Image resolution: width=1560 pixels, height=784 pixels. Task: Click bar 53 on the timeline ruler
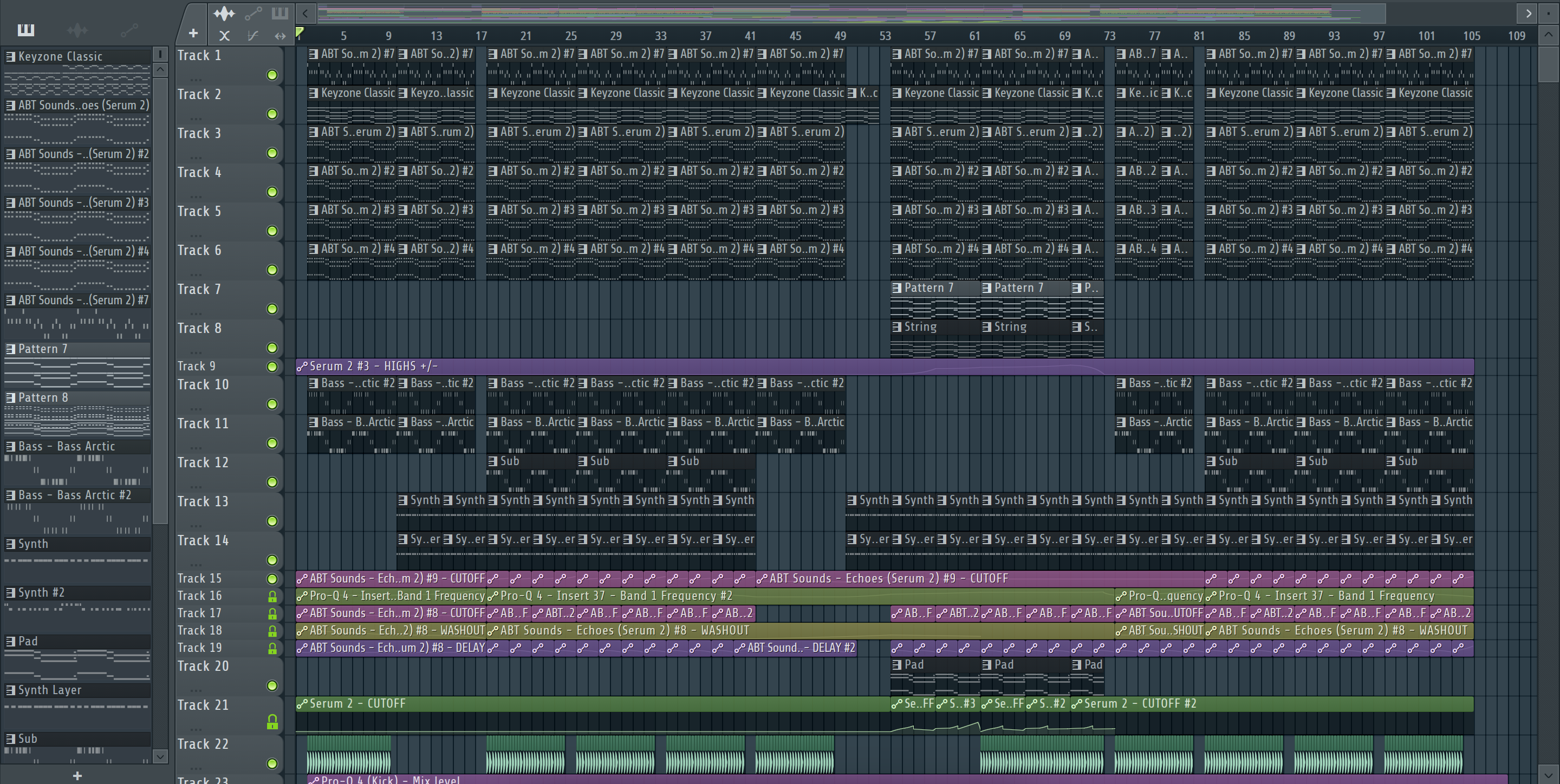pos(886,36)
